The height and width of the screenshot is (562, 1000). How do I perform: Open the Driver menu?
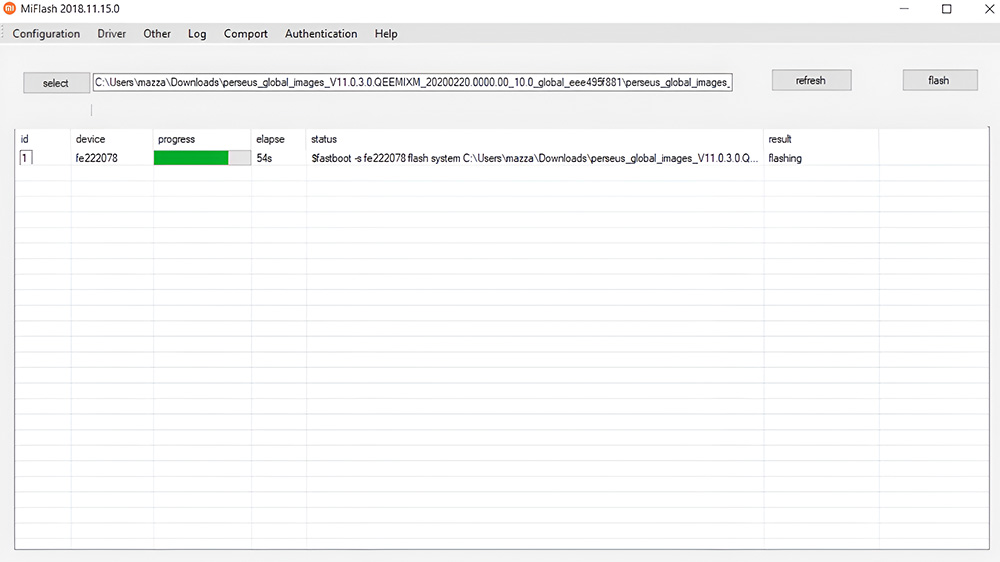(x=112, y=34)
